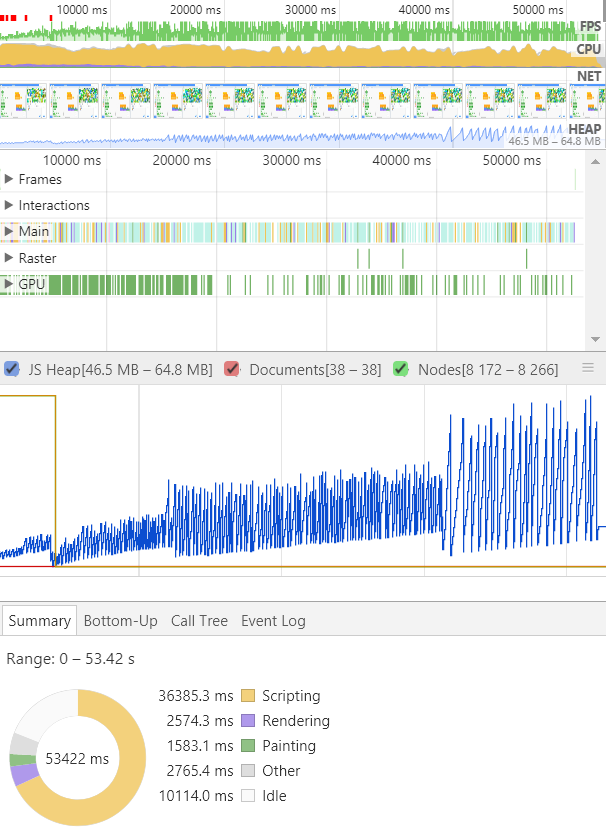Click the Idle white legend swatch
The image size is (606, 833).
248,795
